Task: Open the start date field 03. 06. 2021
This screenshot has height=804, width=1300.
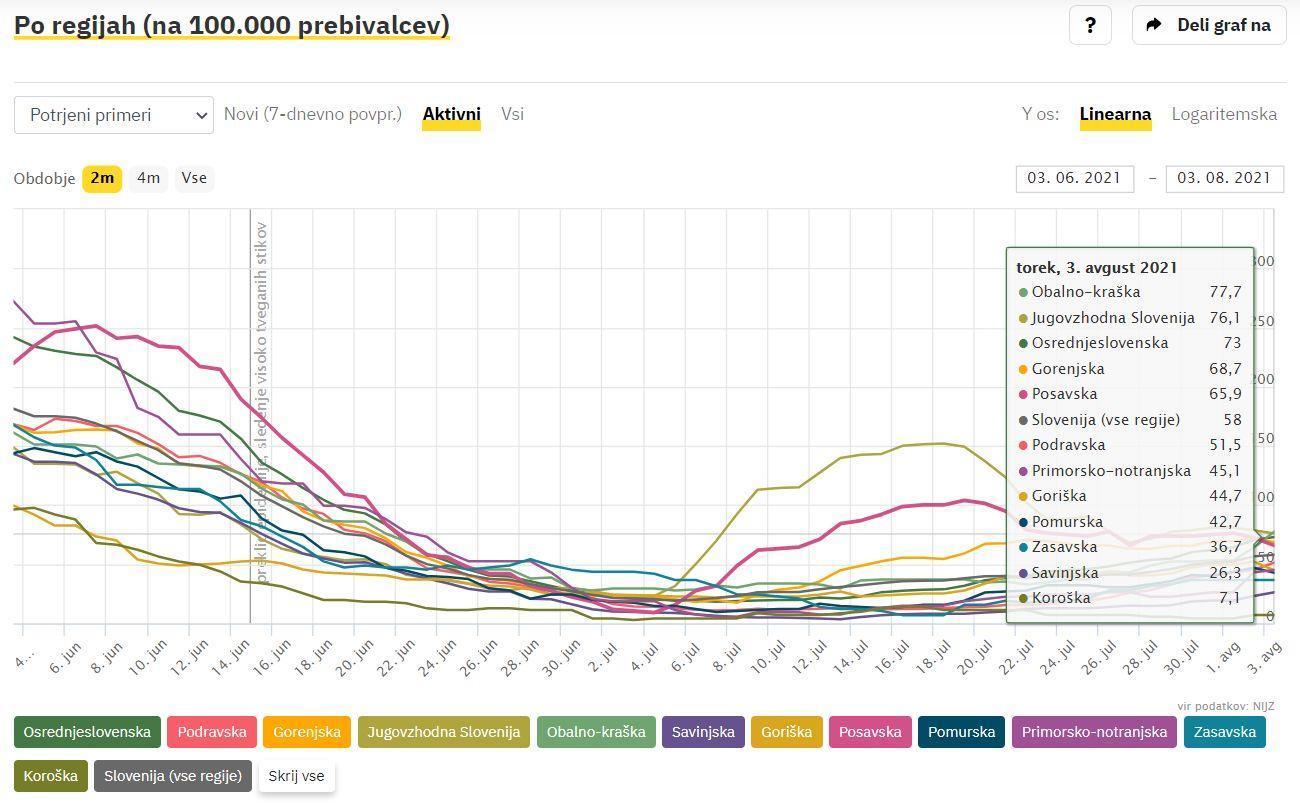Action: [1074, 178]
